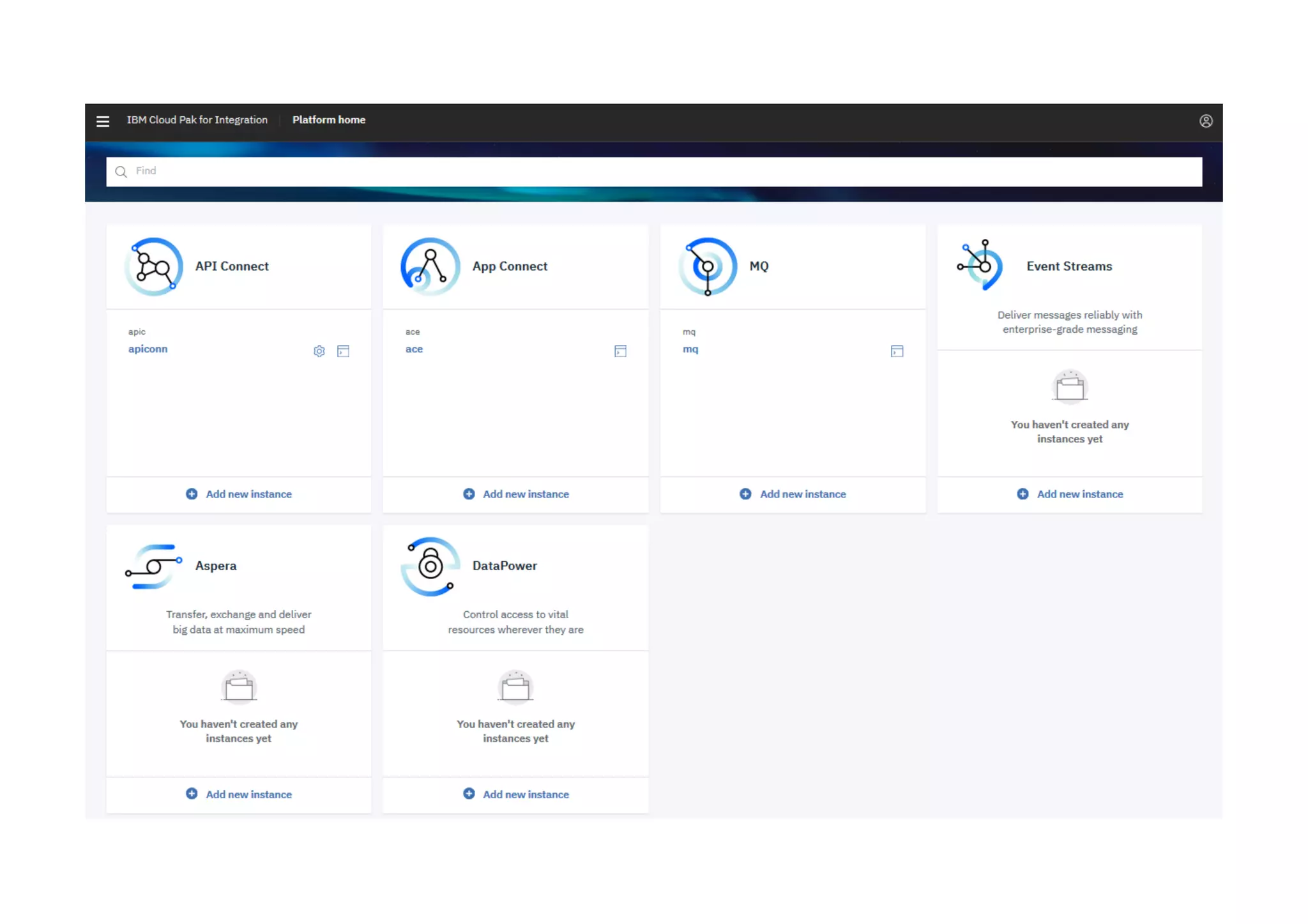Click IBM Cloud Pak for Integration title

(x=197, y=120)
